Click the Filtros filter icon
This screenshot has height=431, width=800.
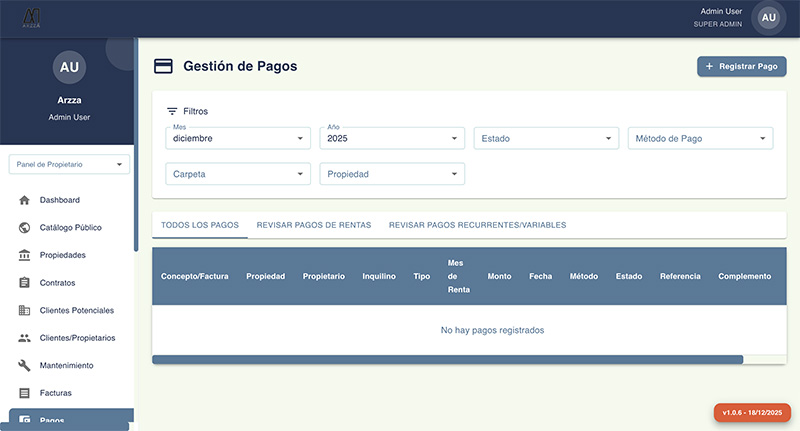click(x=172, y=111)
